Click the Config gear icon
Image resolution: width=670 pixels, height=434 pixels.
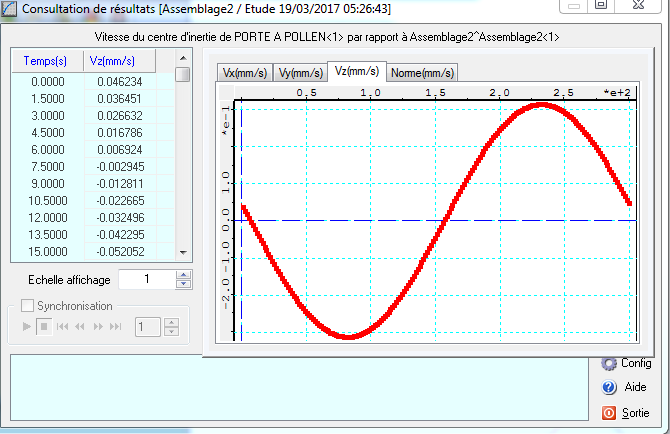coord(609,364)
